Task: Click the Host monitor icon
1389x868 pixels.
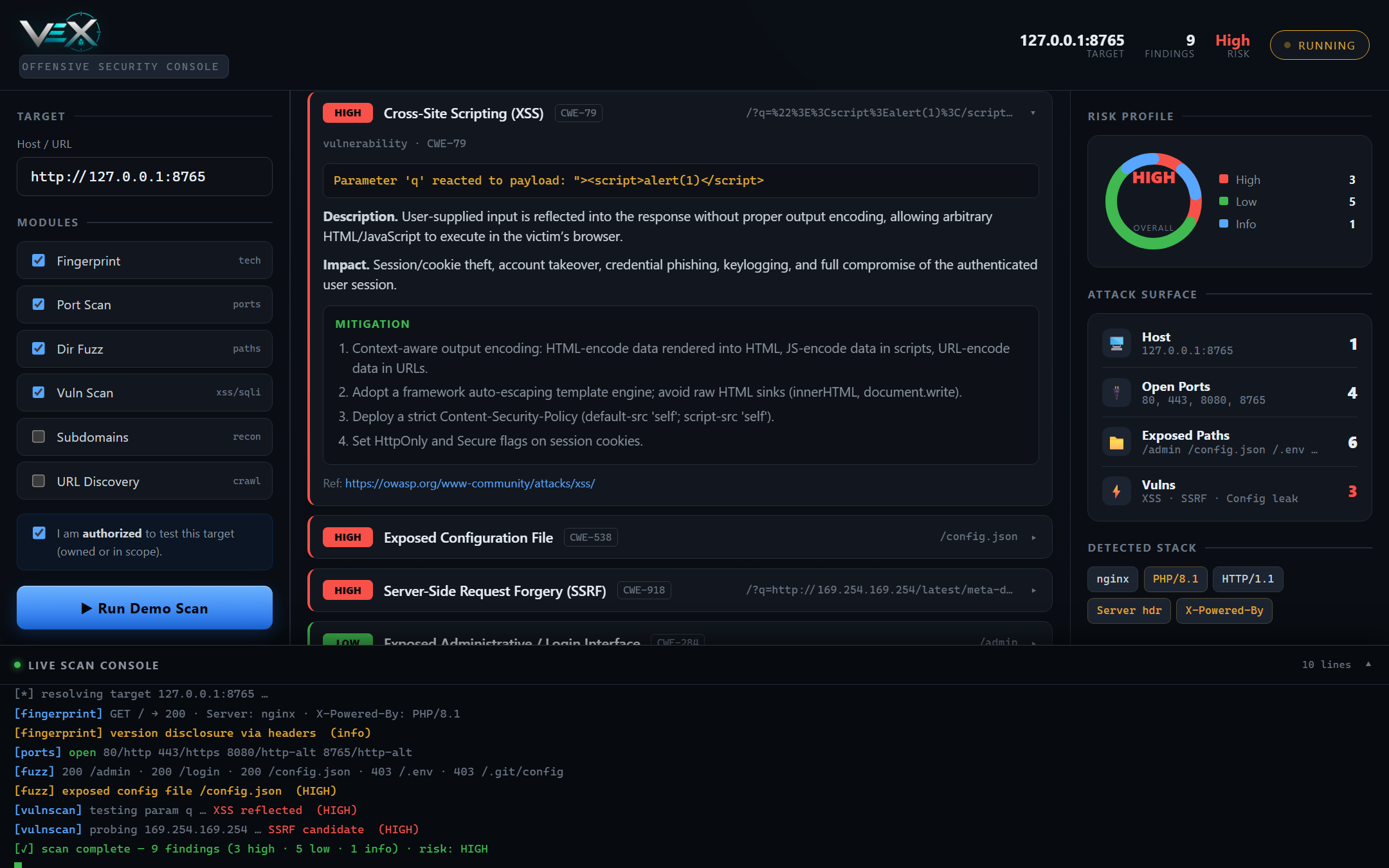Action: [1116, 343]
